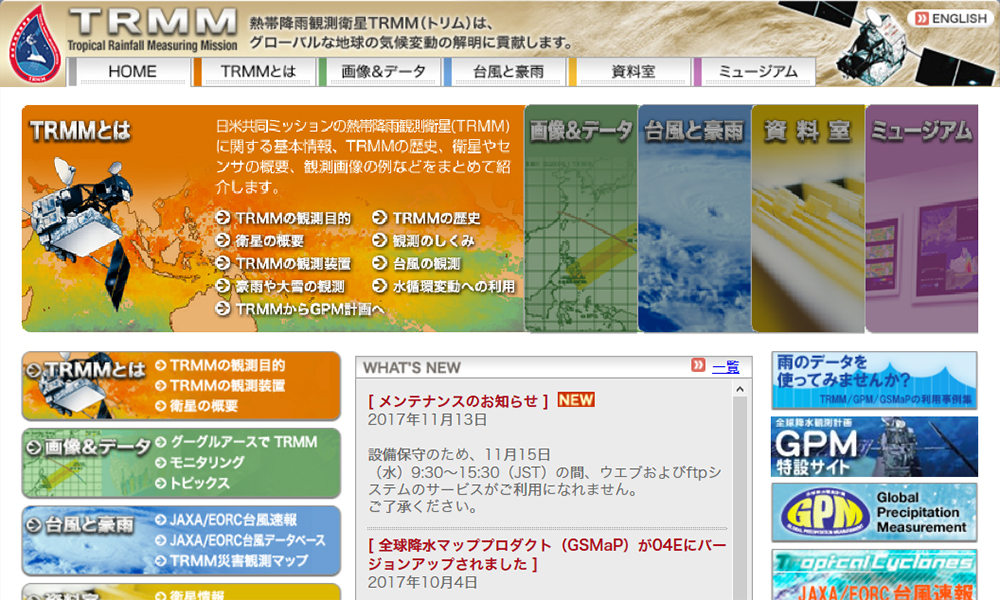Viewport: 1000px width, 600px height.
Task: Open the 台風と豪雨 navigation tab
Action: click(x=506, y=71)
